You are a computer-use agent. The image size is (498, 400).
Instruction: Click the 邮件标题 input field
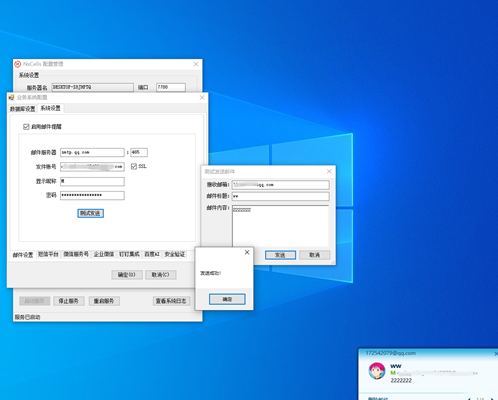pyautogui.click(x=281, y=196)
